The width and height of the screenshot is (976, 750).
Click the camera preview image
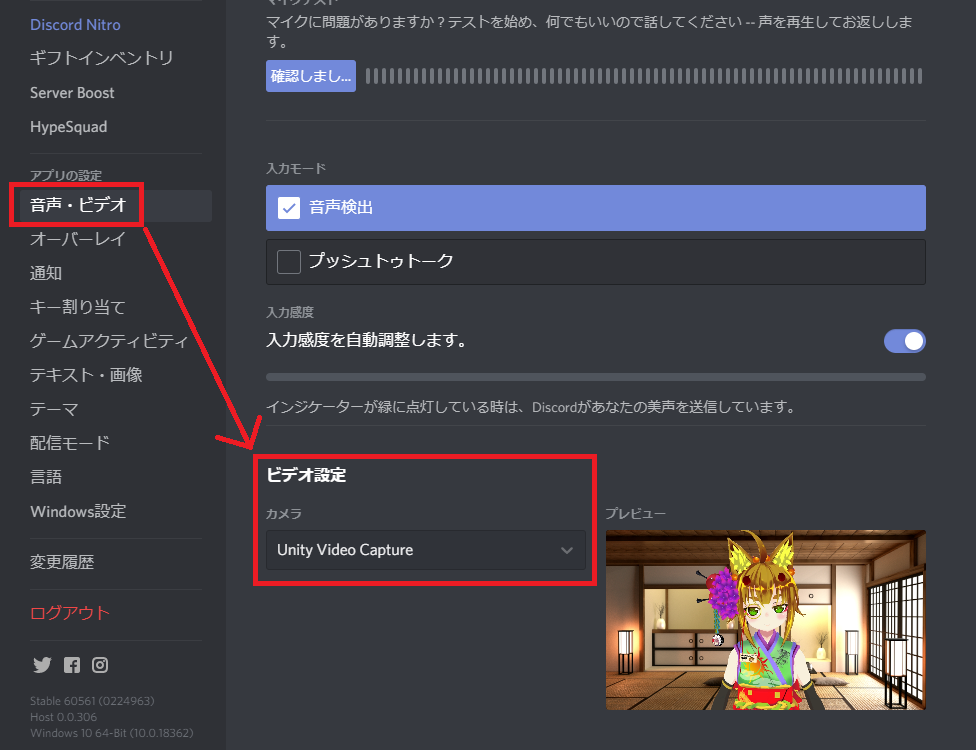coord(765,620)
